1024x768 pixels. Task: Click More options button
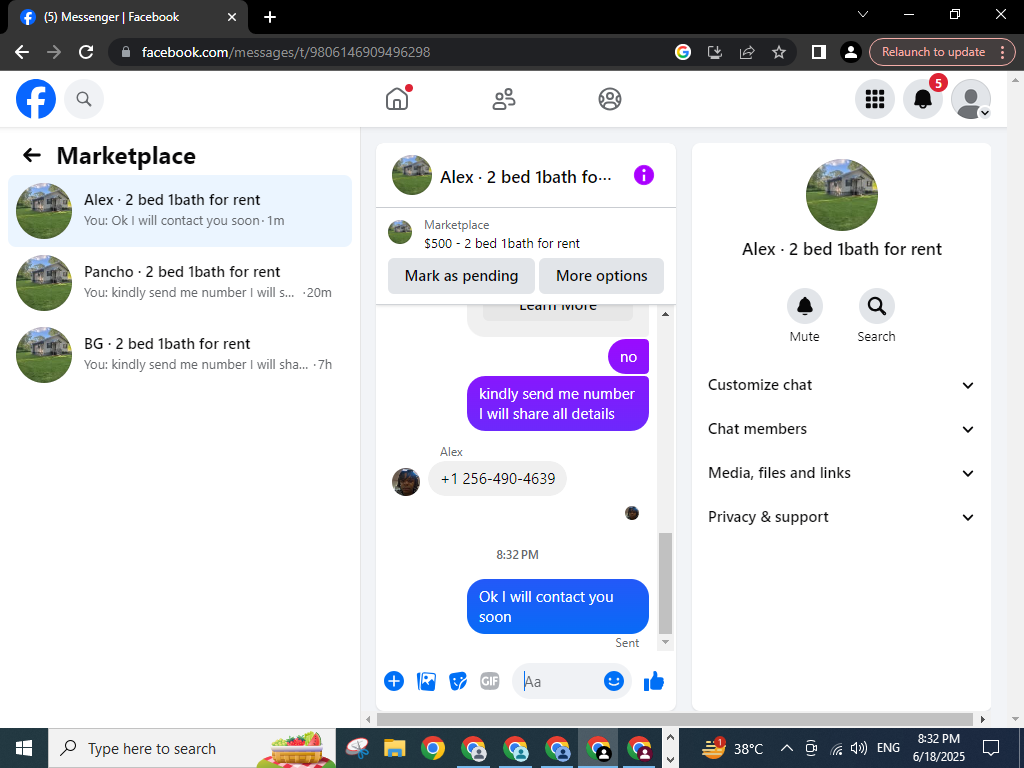point(601,276)
